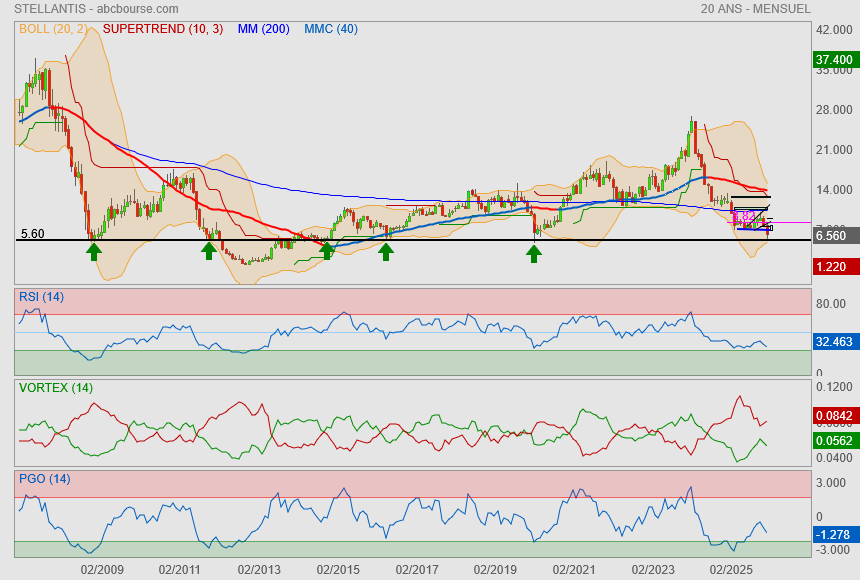Click the blue PGO value tag -1.278
Screen dimensions: 860x580
pos(833,535)
